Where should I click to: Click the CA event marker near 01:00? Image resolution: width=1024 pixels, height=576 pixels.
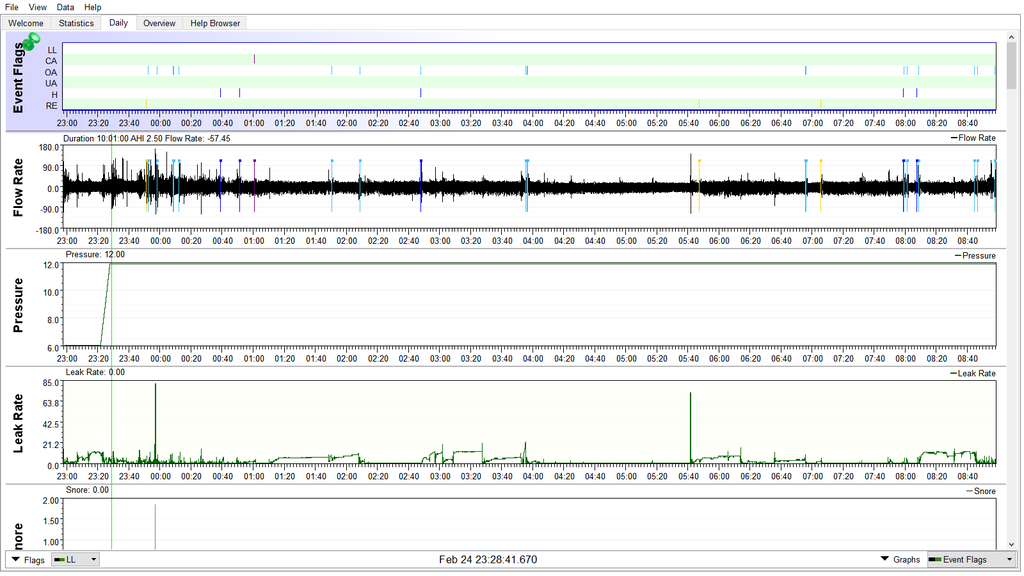(x=255, y=59)
